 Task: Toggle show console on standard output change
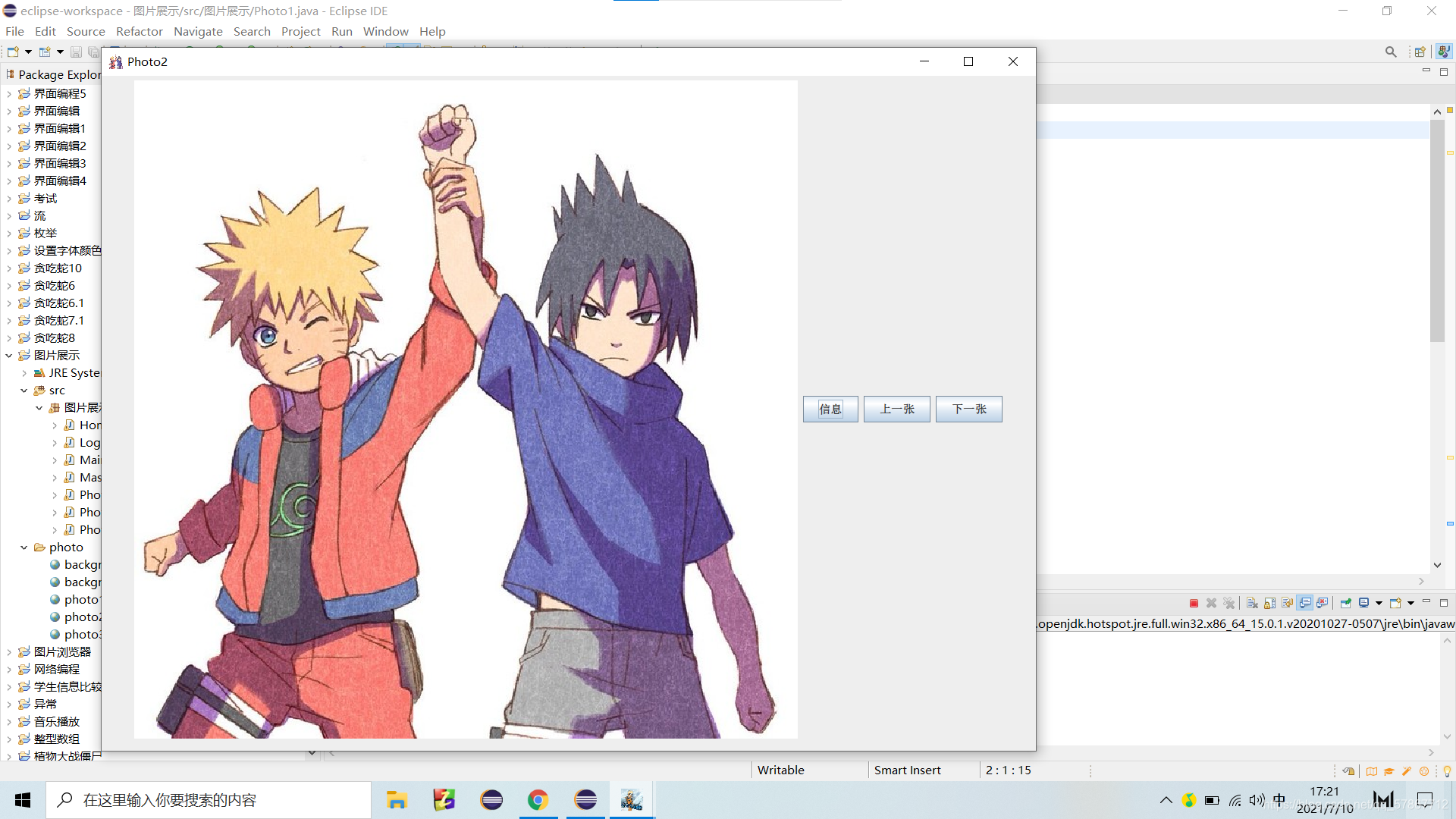(x=1304, y=603)
